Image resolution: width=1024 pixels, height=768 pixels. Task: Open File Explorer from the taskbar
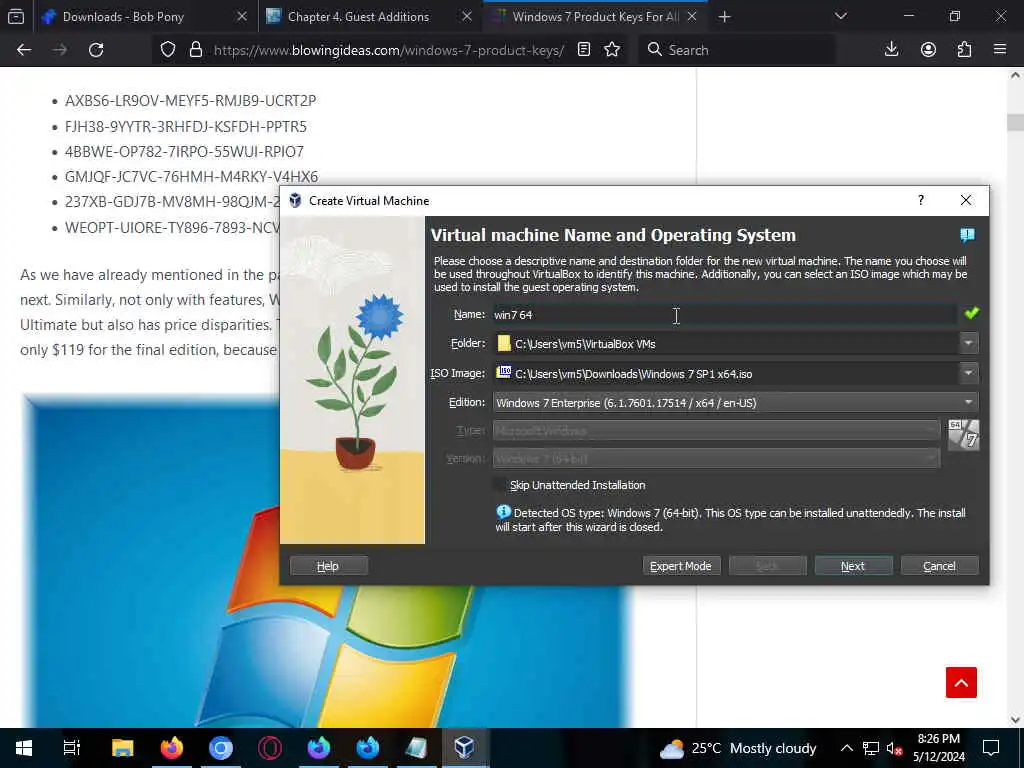[x=123, y=748]
